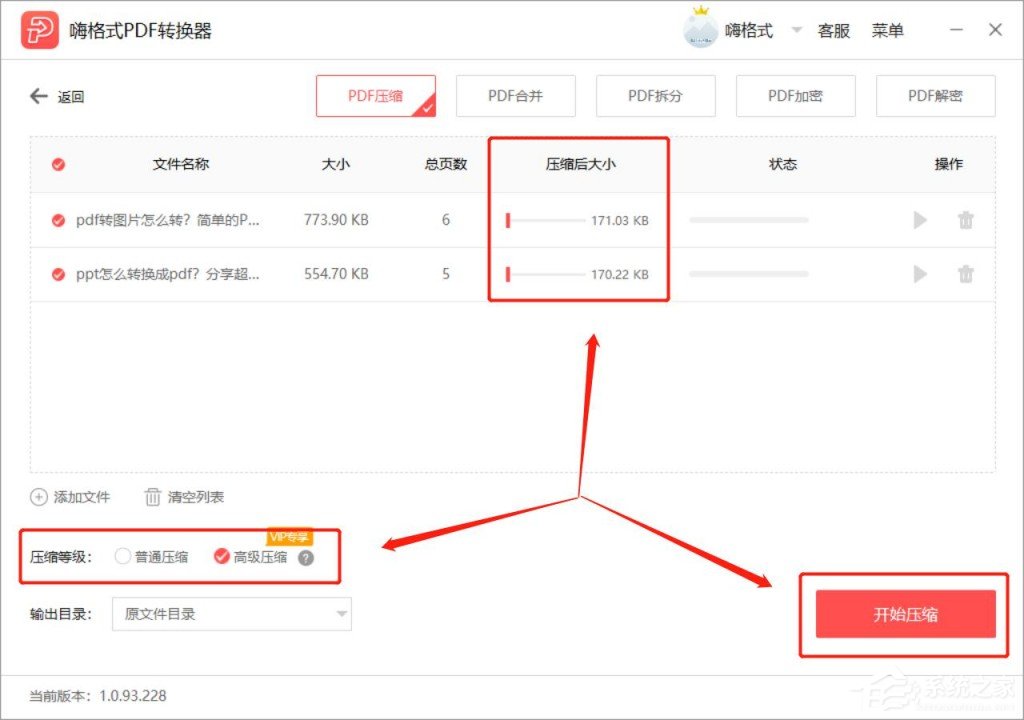Switch to the PDF合并 tab
This screenshot has height=720, width=1024.
[x=515, y=96]
